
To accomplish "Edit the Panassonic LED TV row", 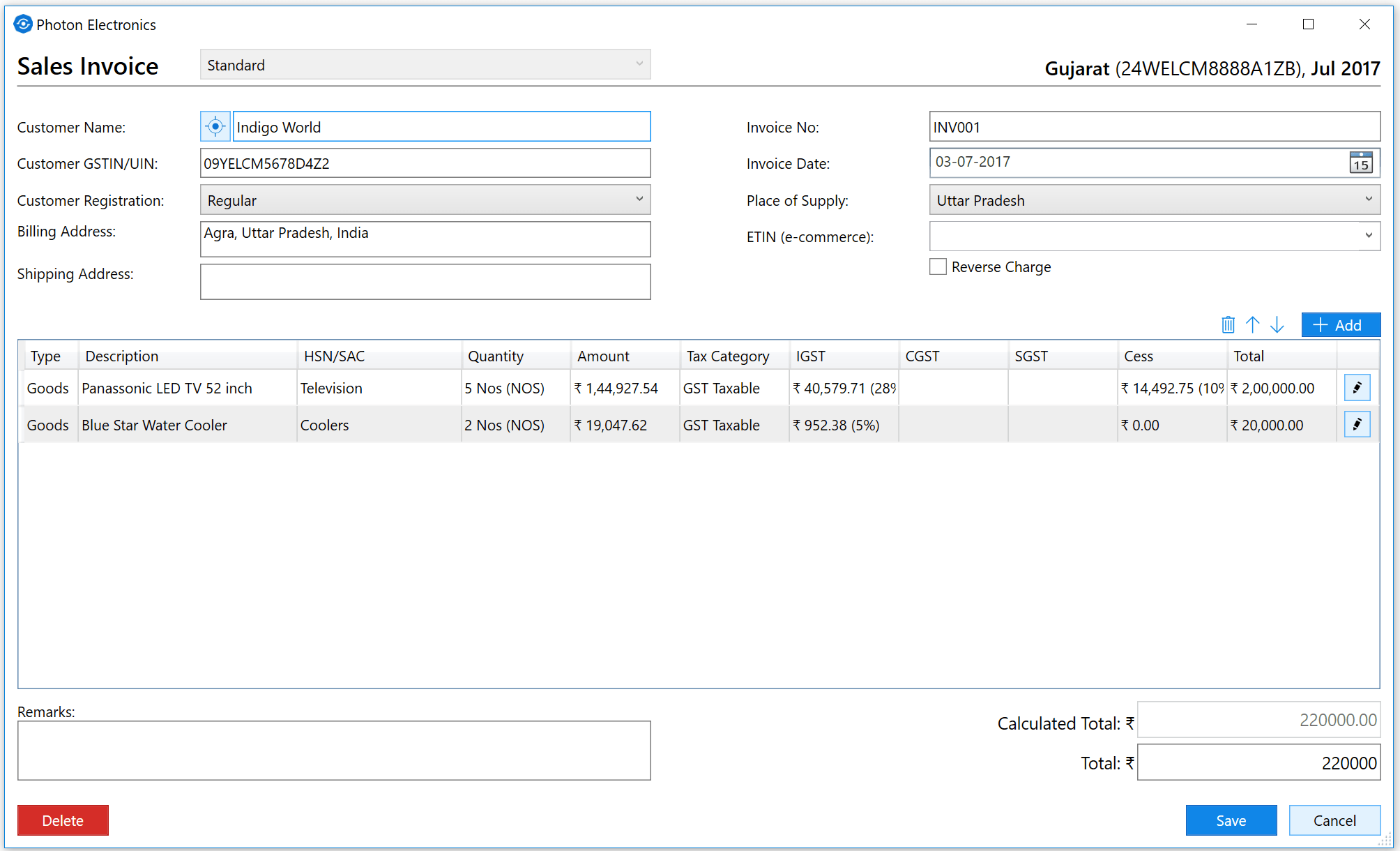I will pos(1357,388).
